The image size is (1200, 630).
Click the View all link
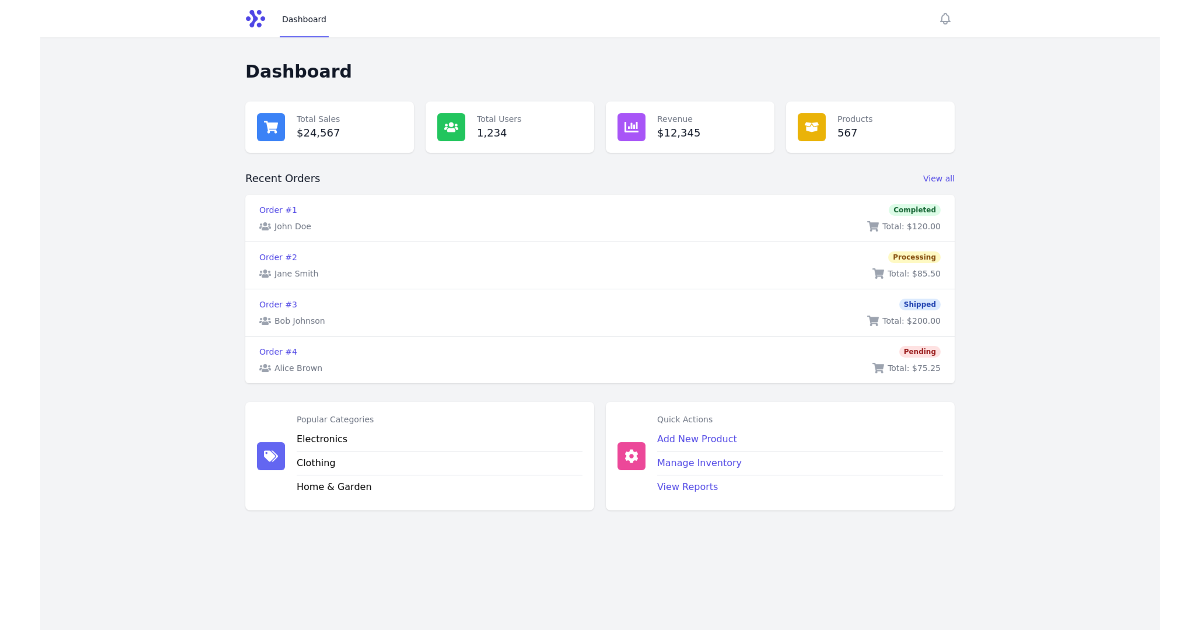point(938,178)
